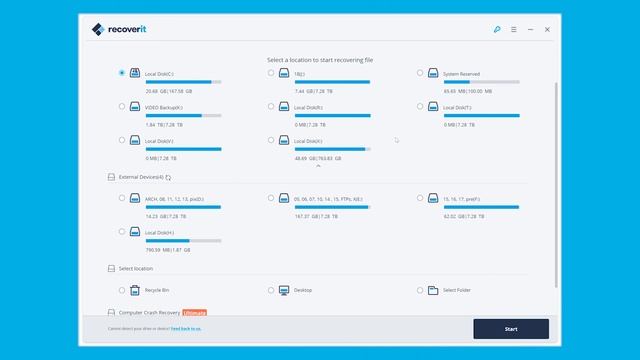Click the 'External Devices(4)' heading

[141, 177]
